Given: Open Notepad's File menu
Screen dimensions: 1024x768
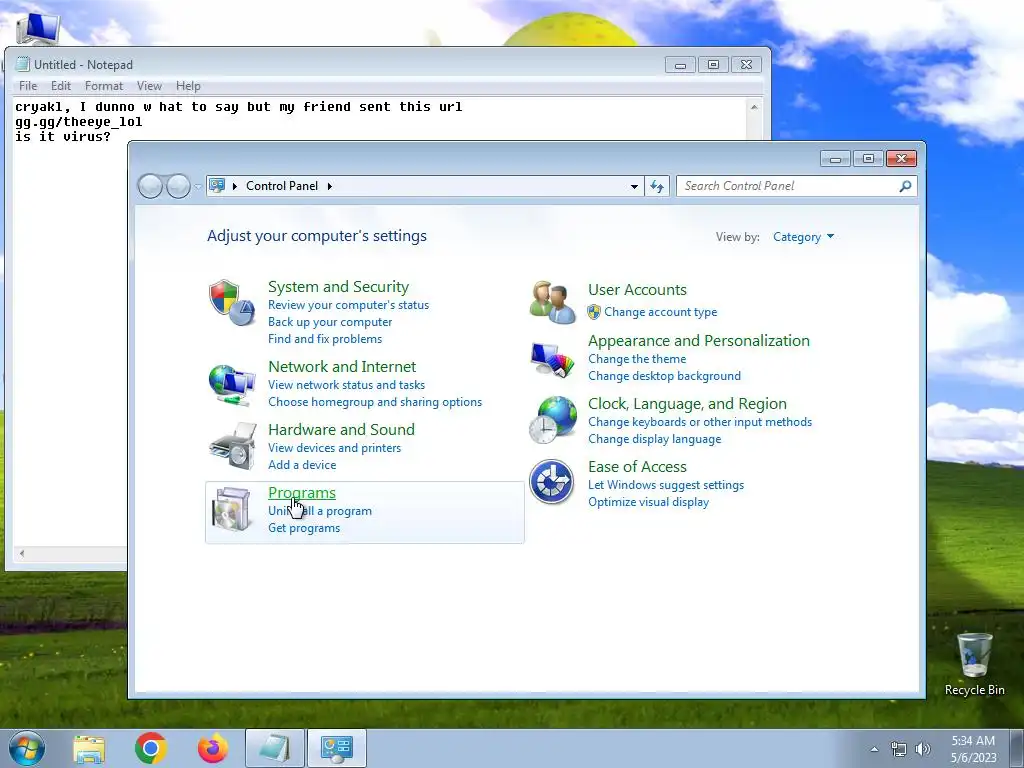Looking at the screenshot, I should (28, 86).
